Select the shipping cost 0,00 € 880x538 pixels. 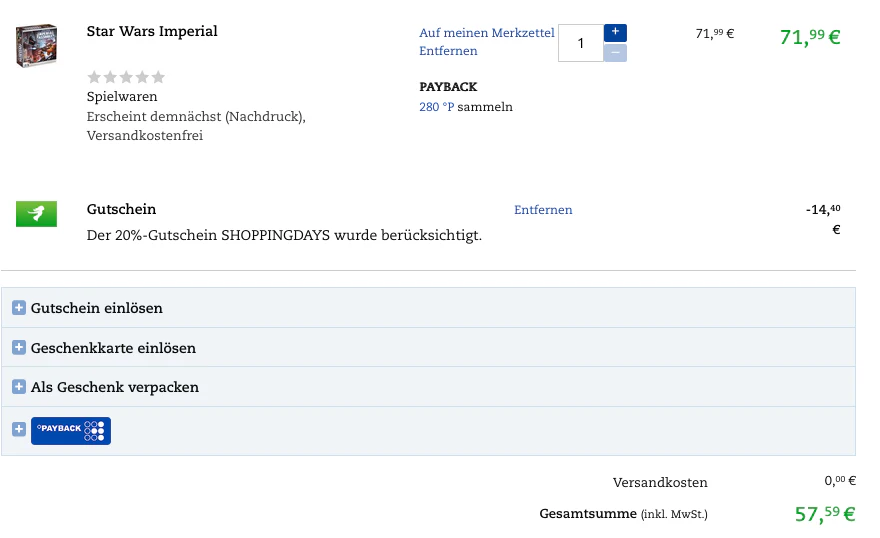pos(840,481)
